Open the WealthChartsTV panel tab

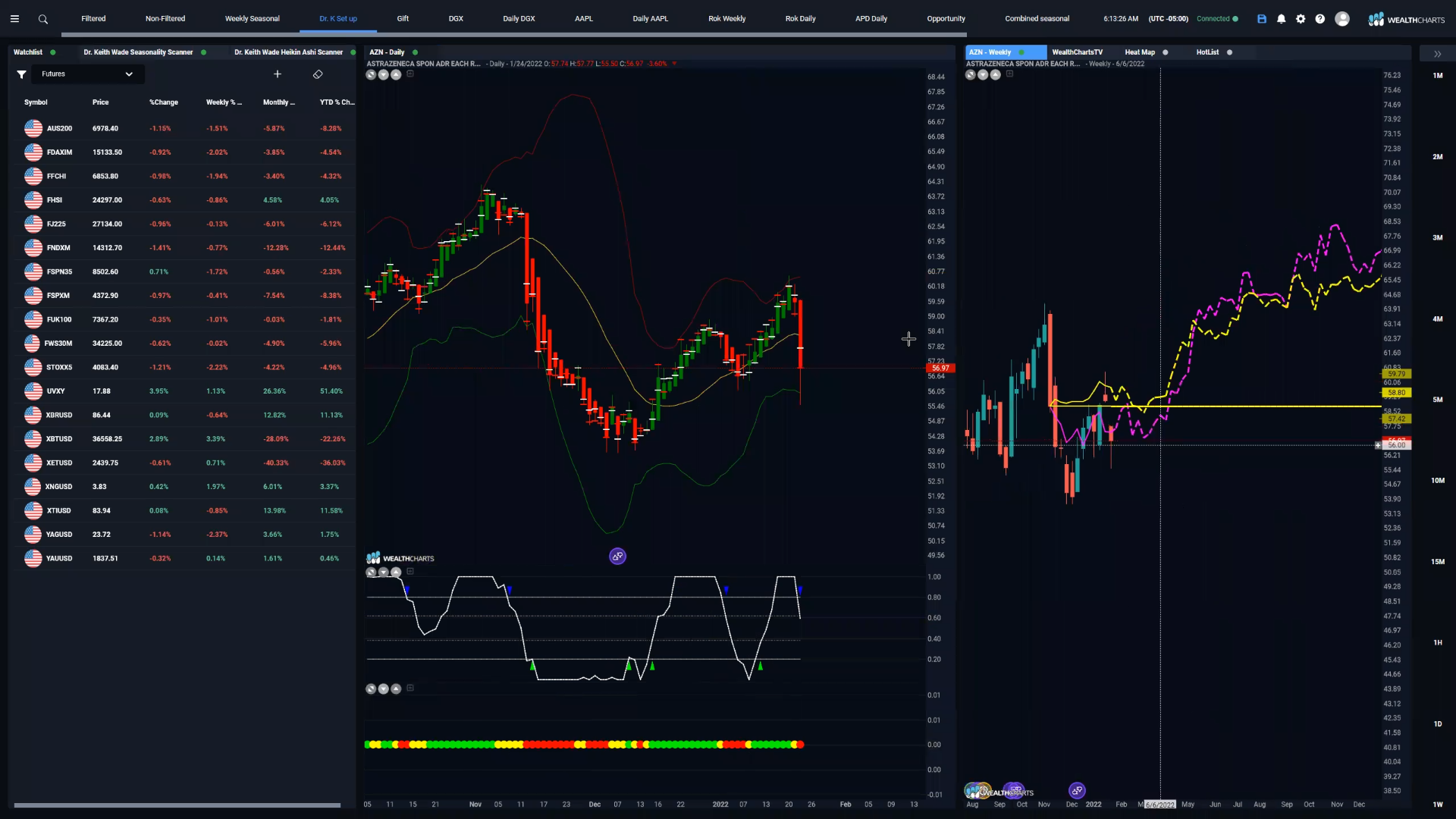click(x=1077, y=52)
